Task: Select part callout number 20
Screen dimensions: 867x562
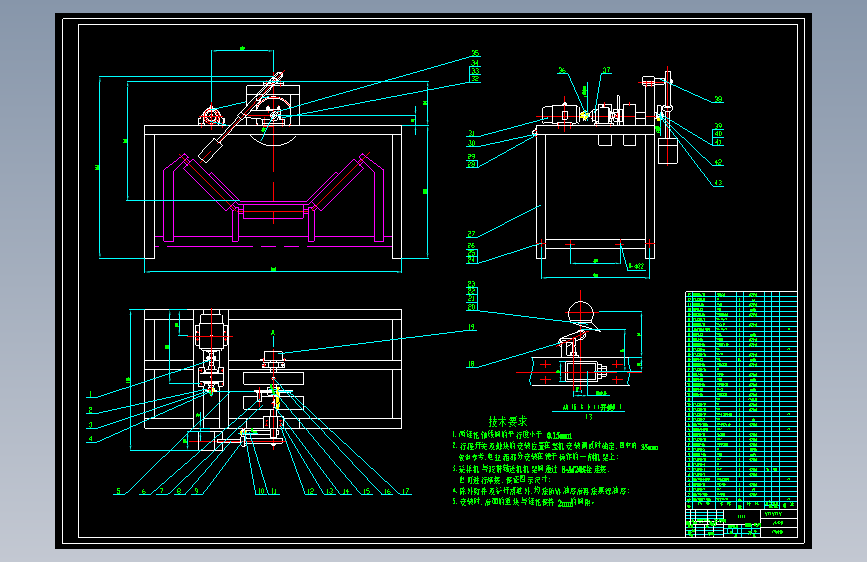Action: (x=472, y=306)
